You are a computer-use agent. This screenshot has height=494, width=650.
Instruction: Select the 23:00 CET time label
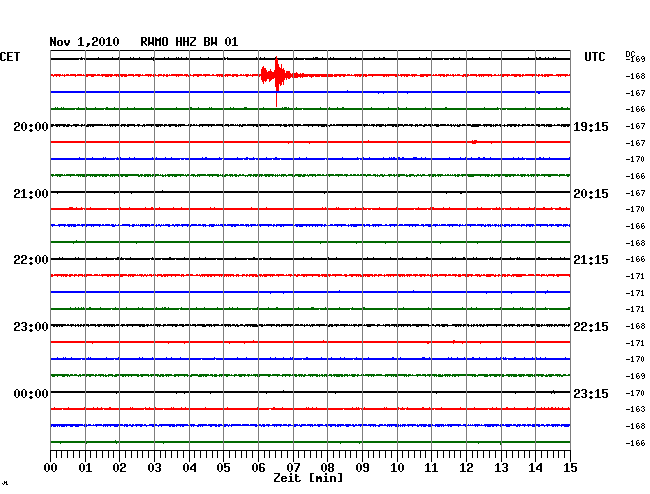pos(31,327)
